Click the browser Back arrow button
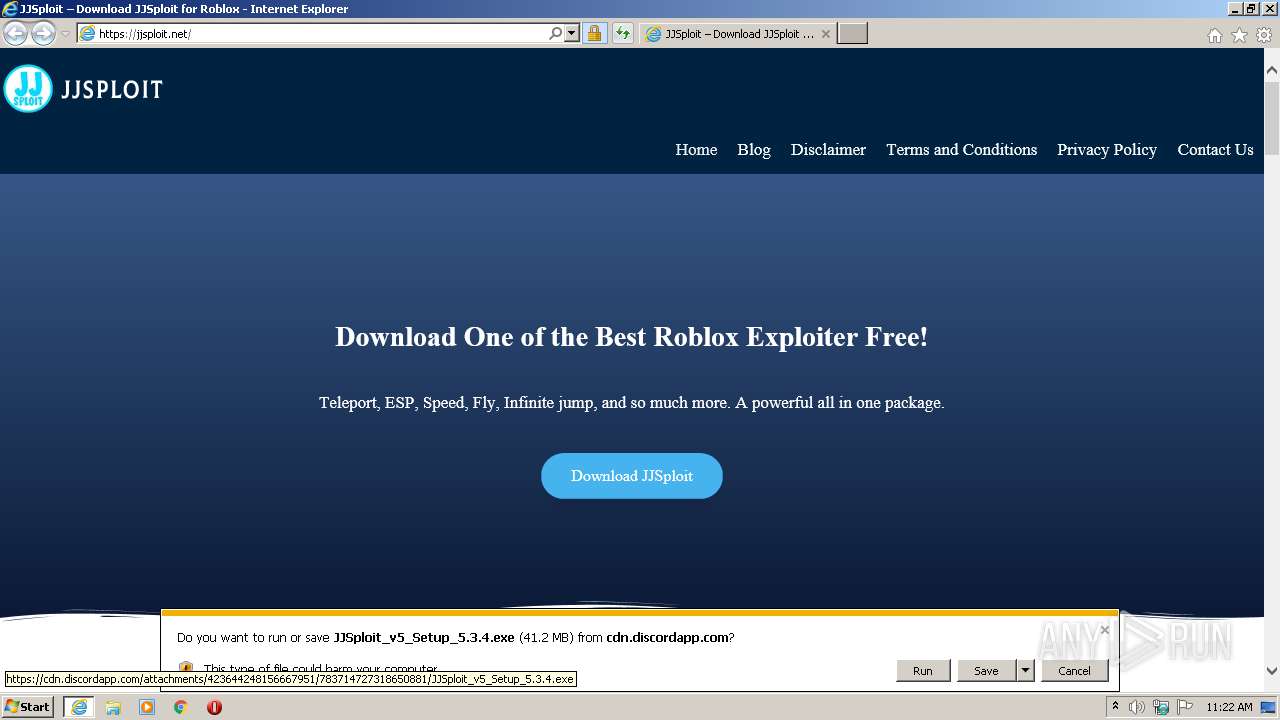This screenshot has width=1280, height=720. click(15, 33)
